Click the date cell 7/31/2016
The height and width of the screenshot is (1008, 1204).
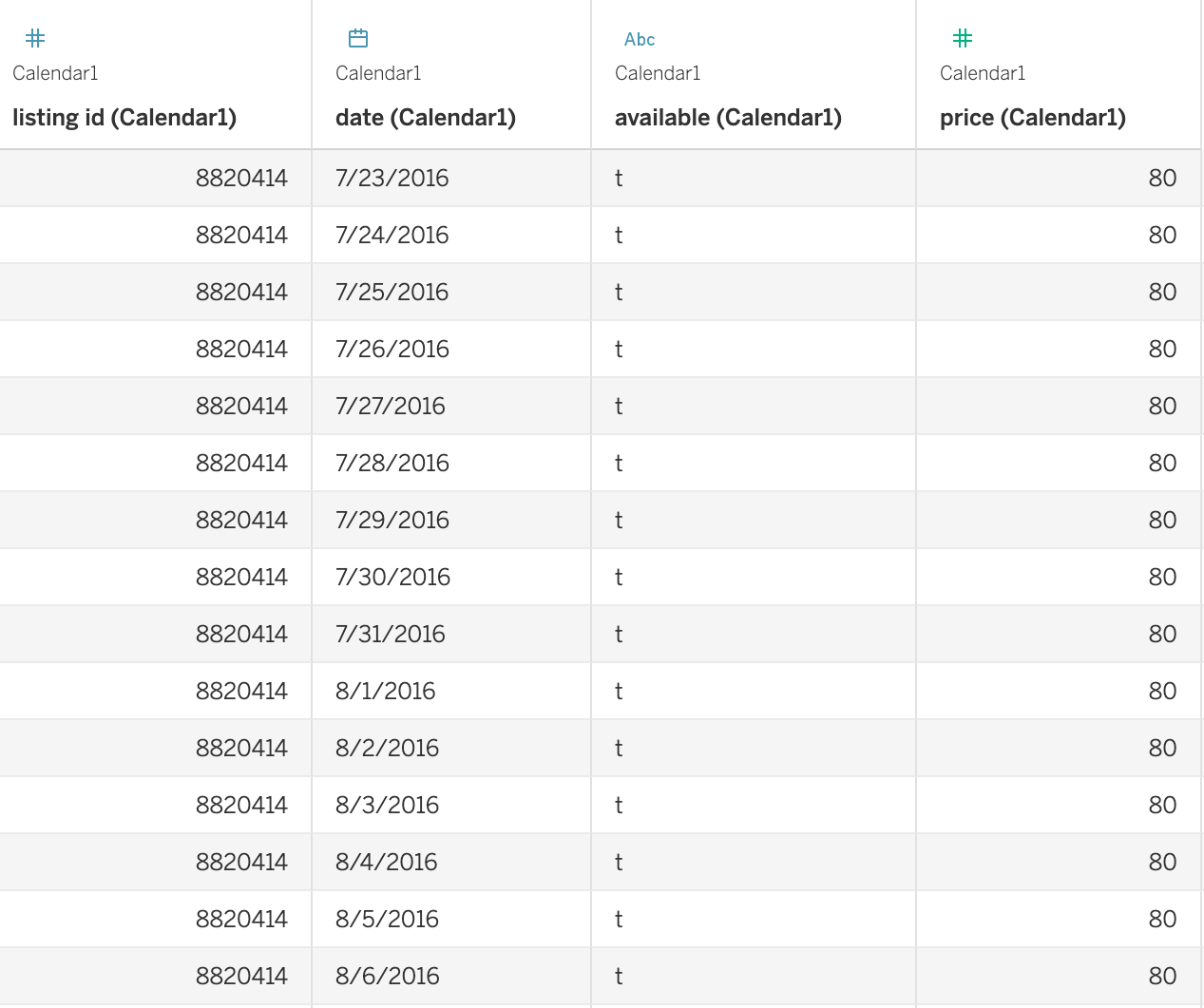click(x=390, y=634)
